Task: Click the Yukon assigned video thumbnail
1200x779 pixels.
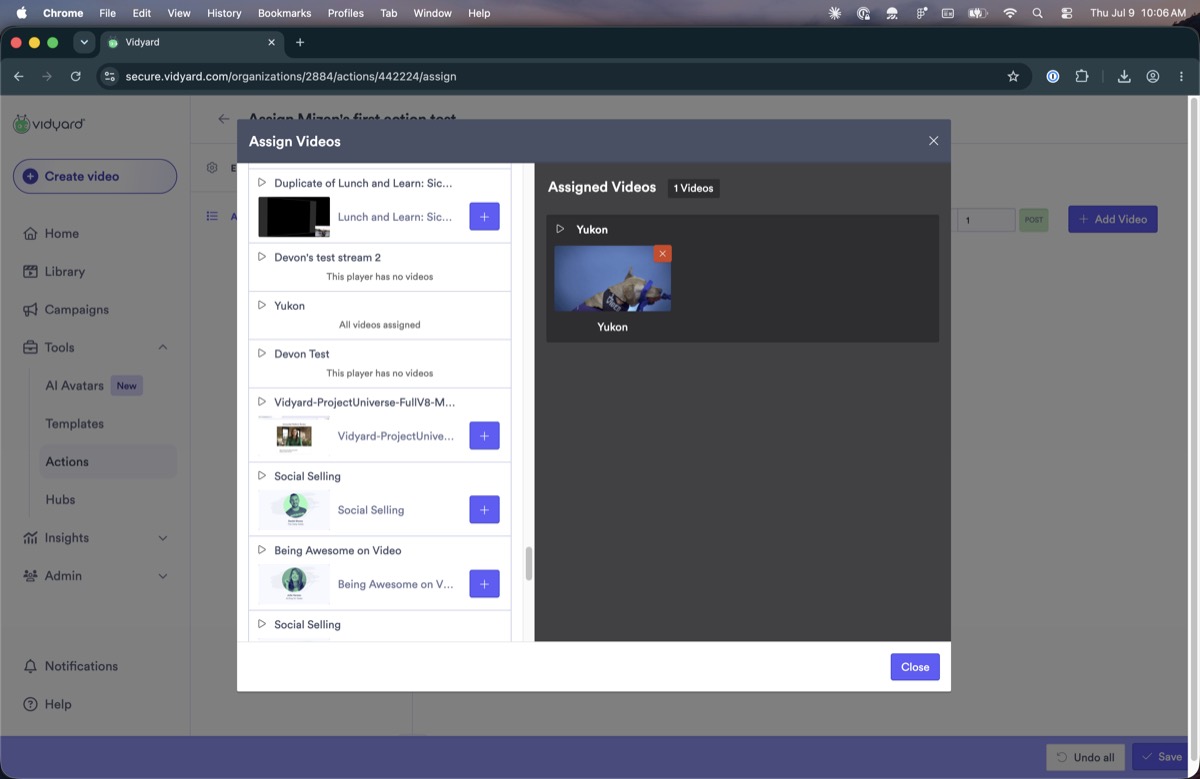Action: click(x=612, y=278)
